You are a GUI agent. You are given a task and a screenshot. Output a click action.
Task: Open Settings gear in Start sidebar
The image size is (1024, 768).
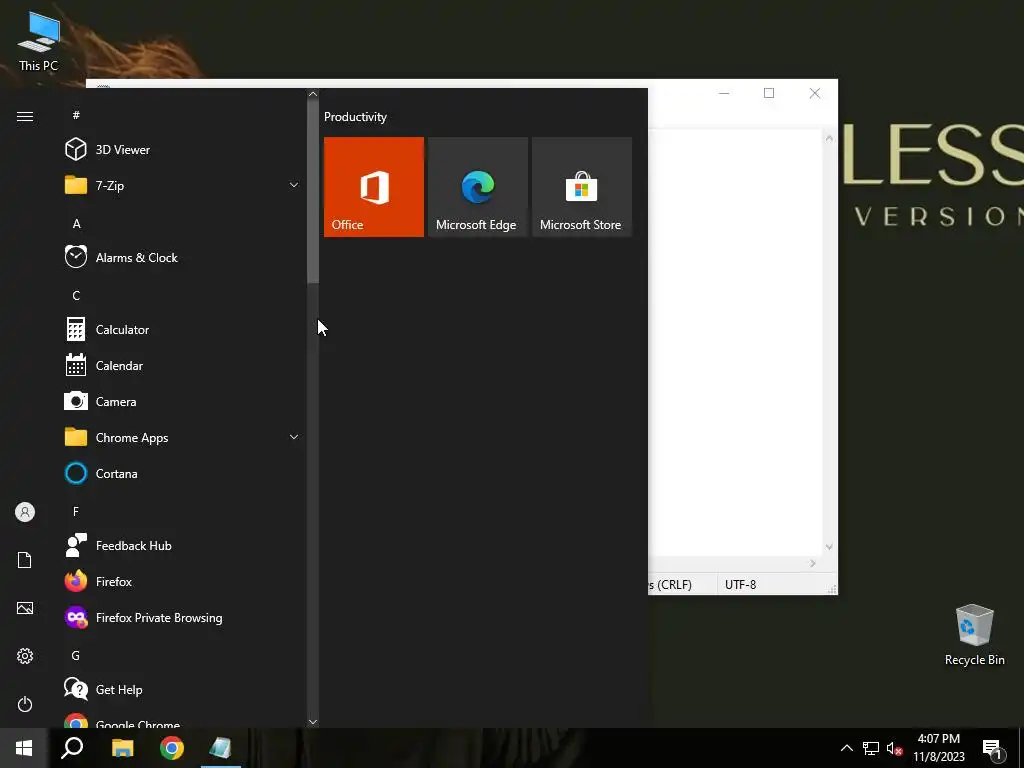pyautogui.click(x=25, y=656)
